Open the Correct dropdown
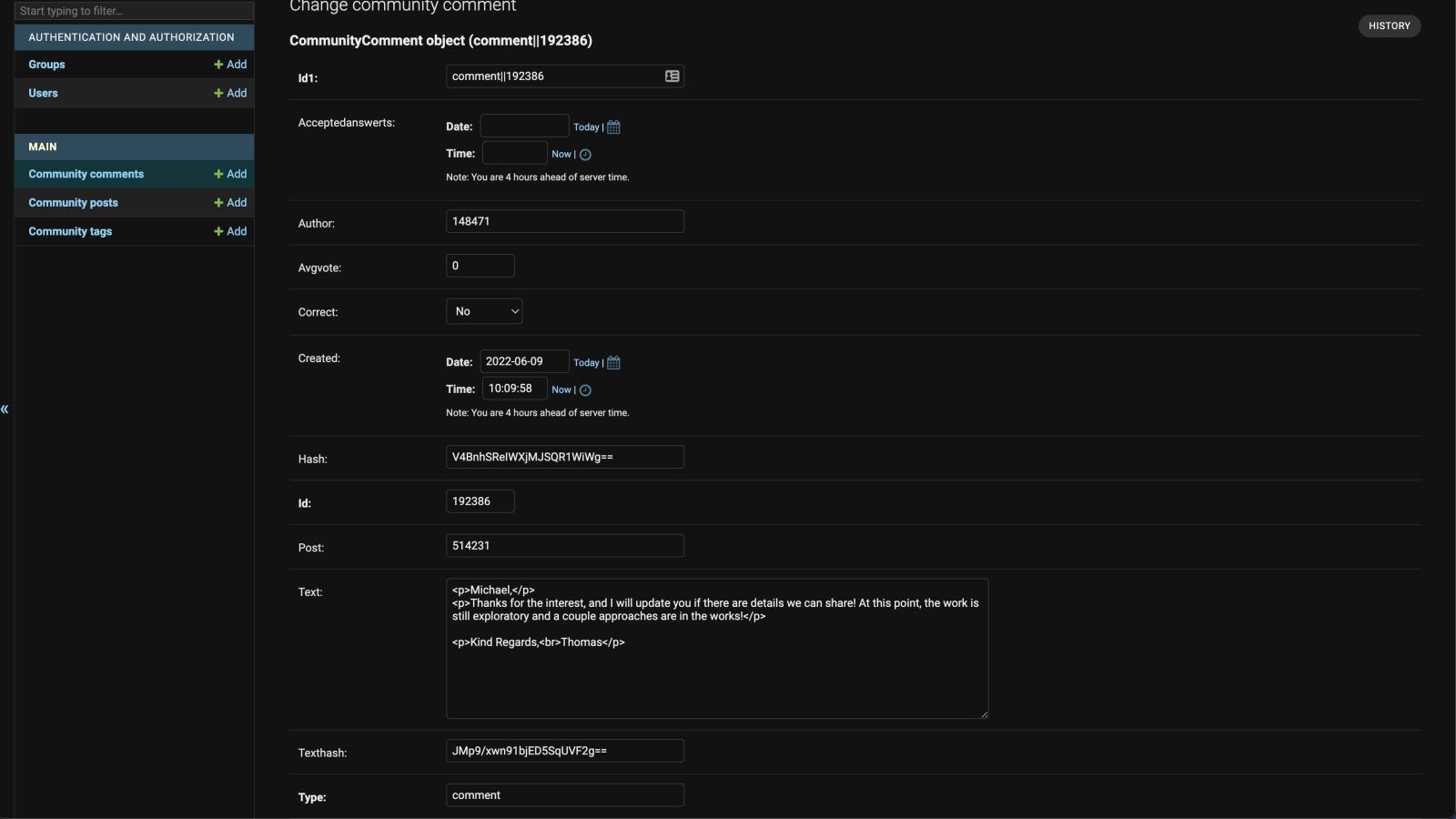This screenshot has height=819, width=1456. pos(484,311)
